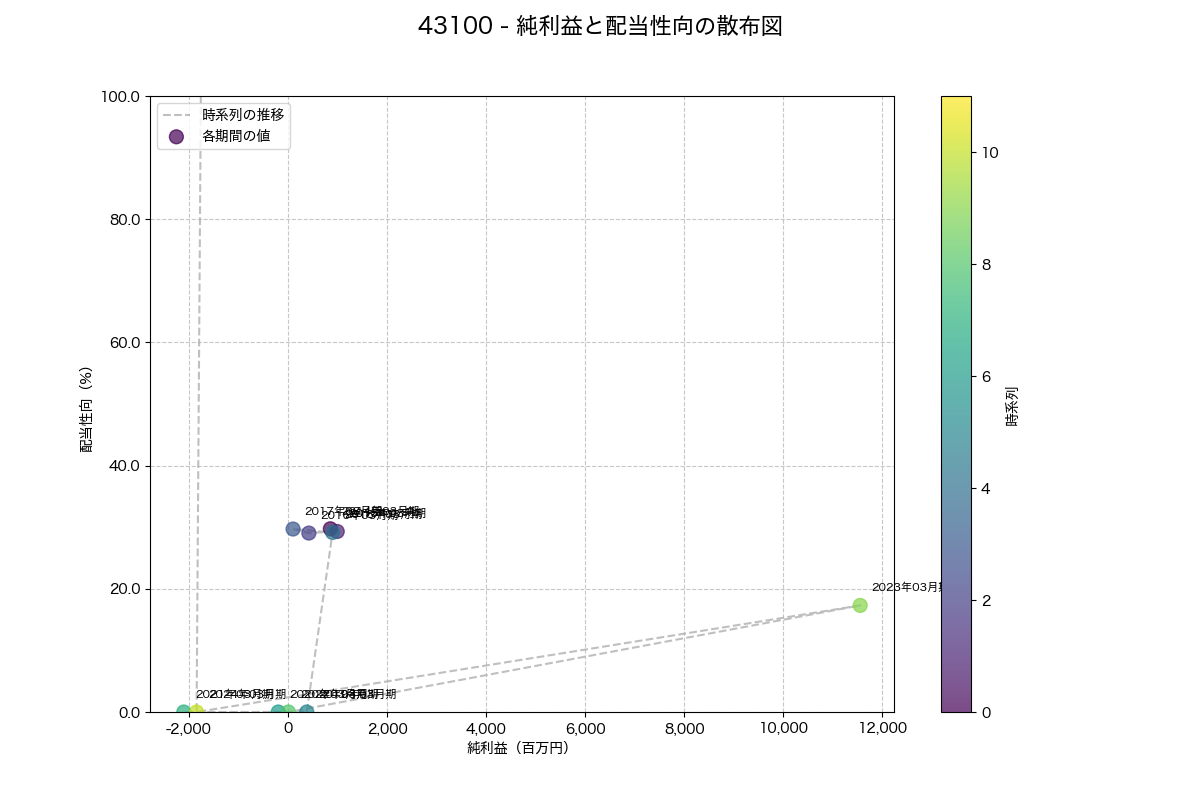
Task: Click the light green 2023年03月期 data point
Action: coord(860,605)
